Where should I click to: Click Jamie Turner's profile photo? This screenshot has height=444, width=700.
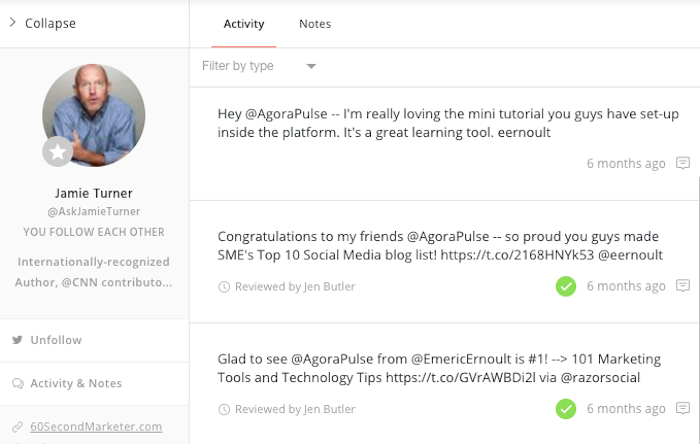click(x=94, y=115)
